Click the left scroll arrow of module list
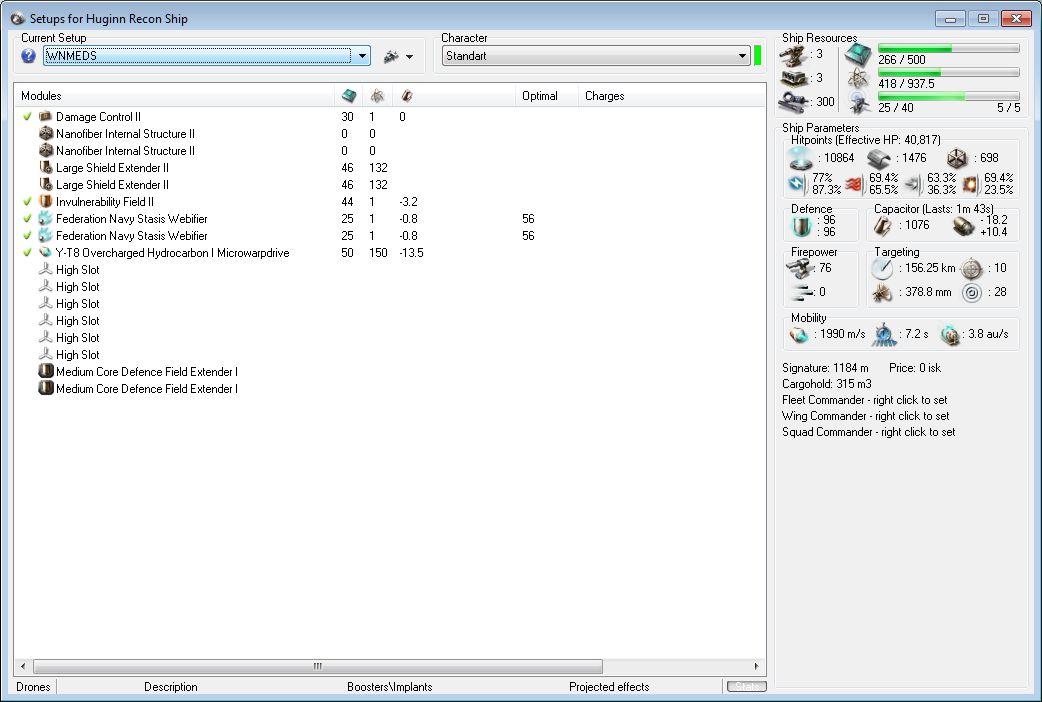Viewport: 1042px width, 702px height. point(23,665)
